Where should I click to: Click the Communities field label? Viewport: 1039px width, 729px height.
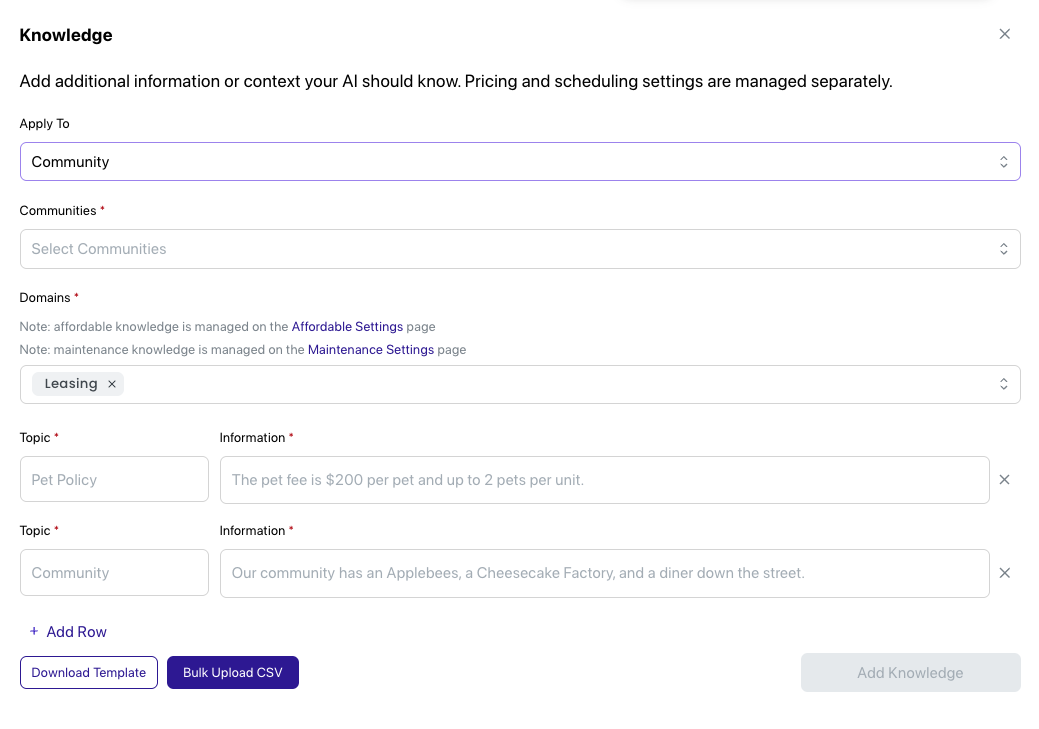click(58, 211)
